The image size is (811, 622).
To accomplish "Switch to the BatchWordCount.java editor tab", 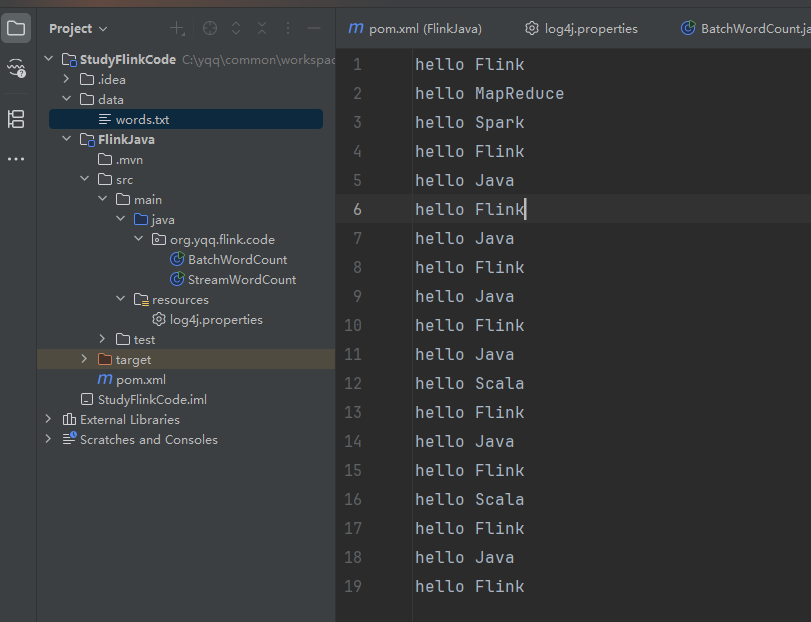I will [x=745, y=28].
